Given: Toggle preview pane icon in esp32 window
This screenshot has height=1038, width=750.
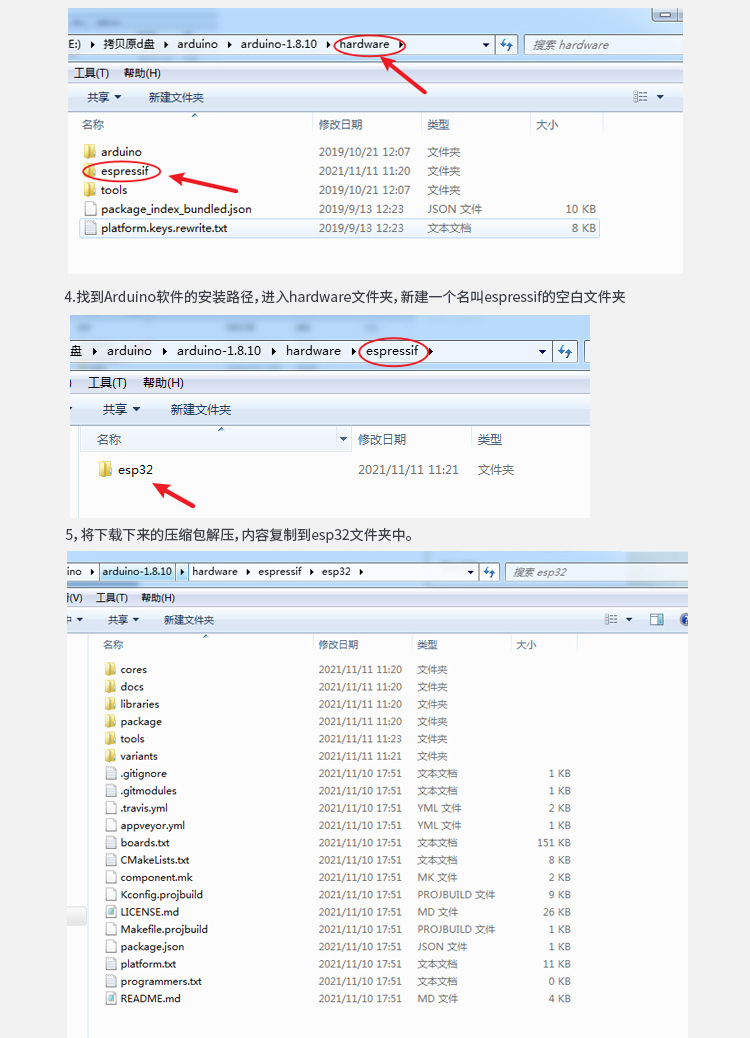Looking at the screenshot, I should click(657, 620).
